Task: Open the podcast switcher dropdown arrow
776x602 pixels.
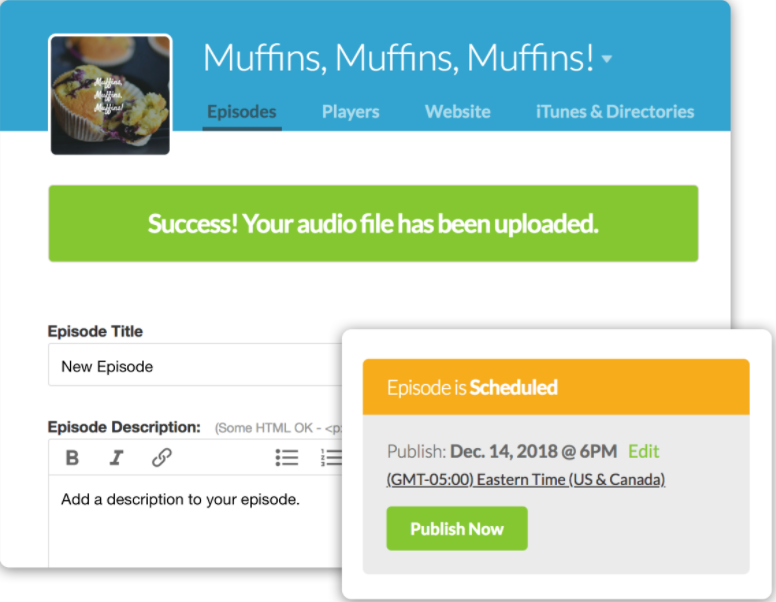Action: click(x=607, y=59)
